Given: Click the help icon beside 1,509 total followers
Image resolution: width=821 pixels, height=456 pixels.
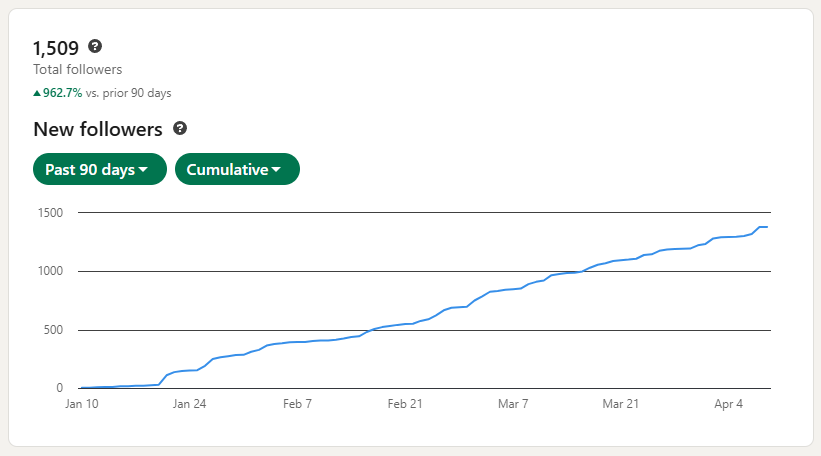Looking at the screenshot, I should coord(95,47).
